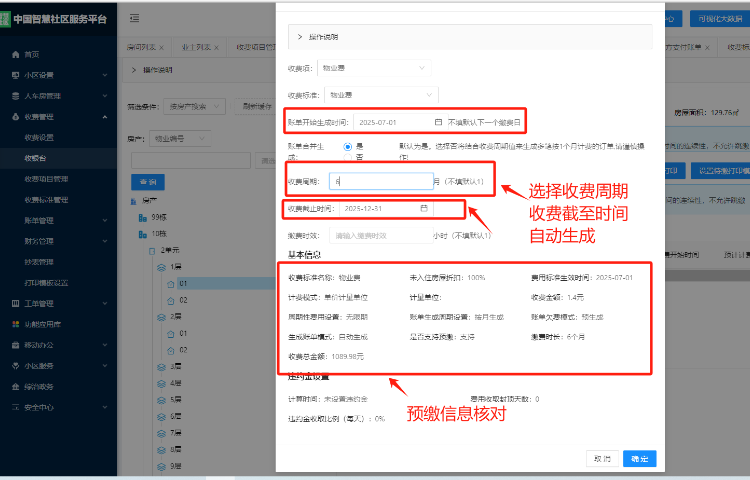Click the 人车房管理 stack icon
This screenshot has height=480, width=750.
[15, 96]
